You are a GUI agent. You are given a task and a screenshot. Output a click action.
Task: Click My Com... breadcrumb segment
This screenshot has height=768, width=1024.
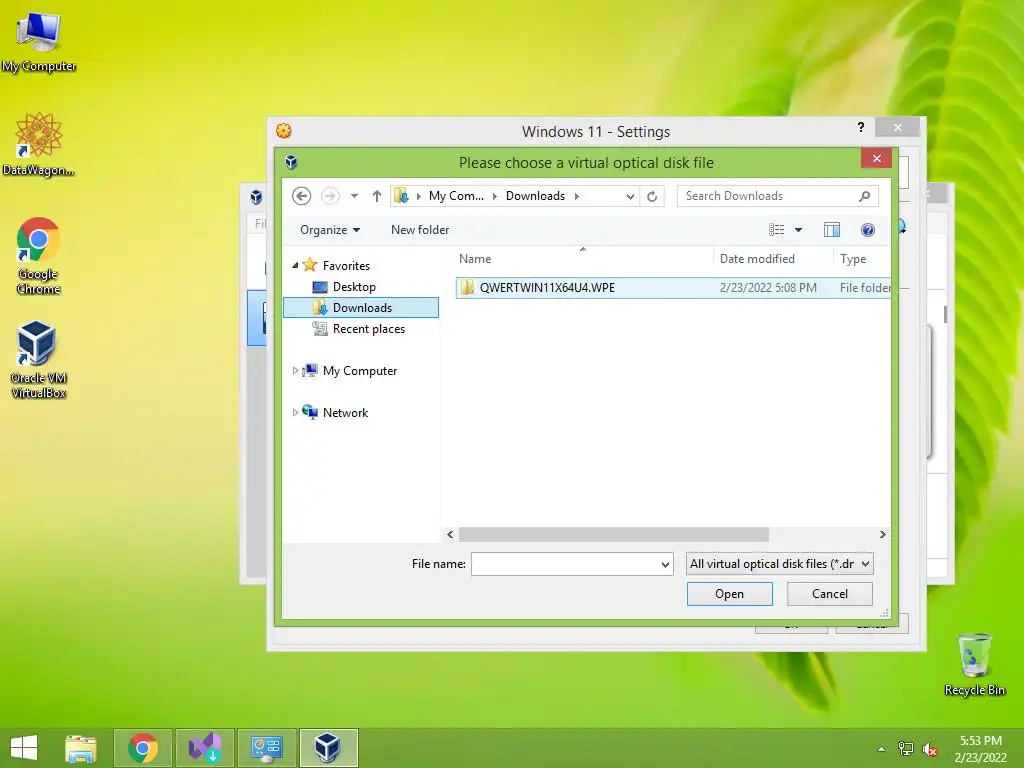point(456,196)
